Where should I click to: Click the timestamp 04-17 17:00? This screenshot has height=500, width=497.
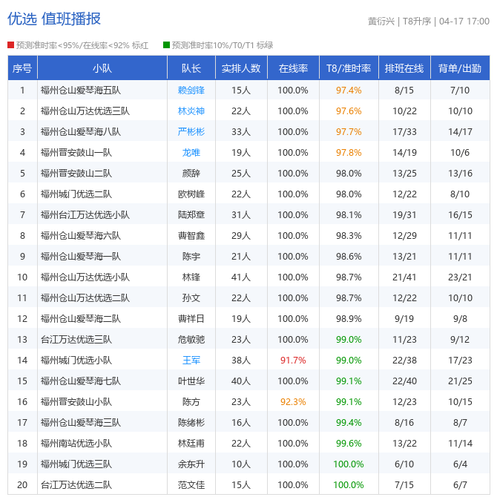point(464,21)
